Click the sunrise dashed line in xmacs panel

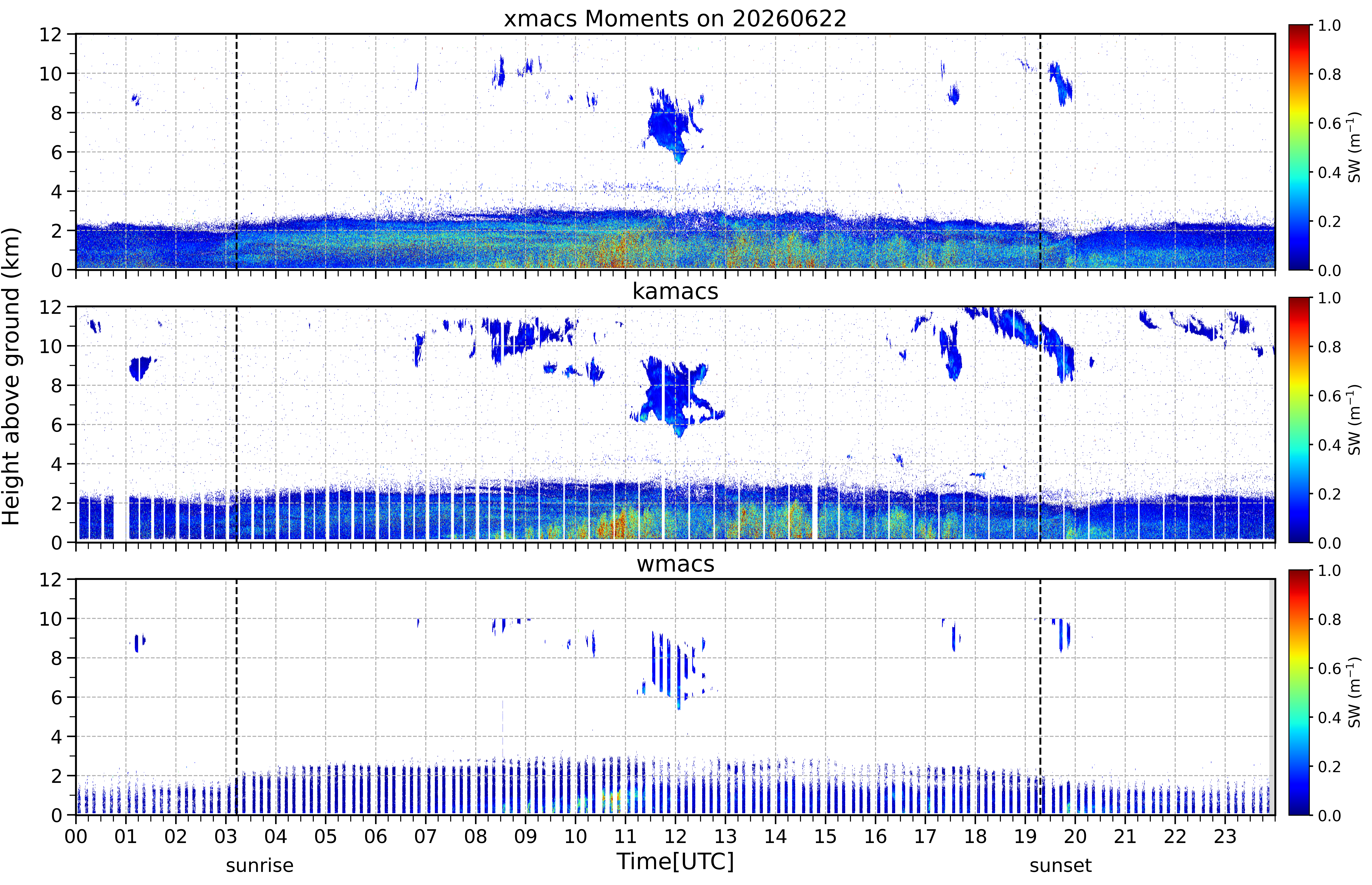[x=237, y=152]
